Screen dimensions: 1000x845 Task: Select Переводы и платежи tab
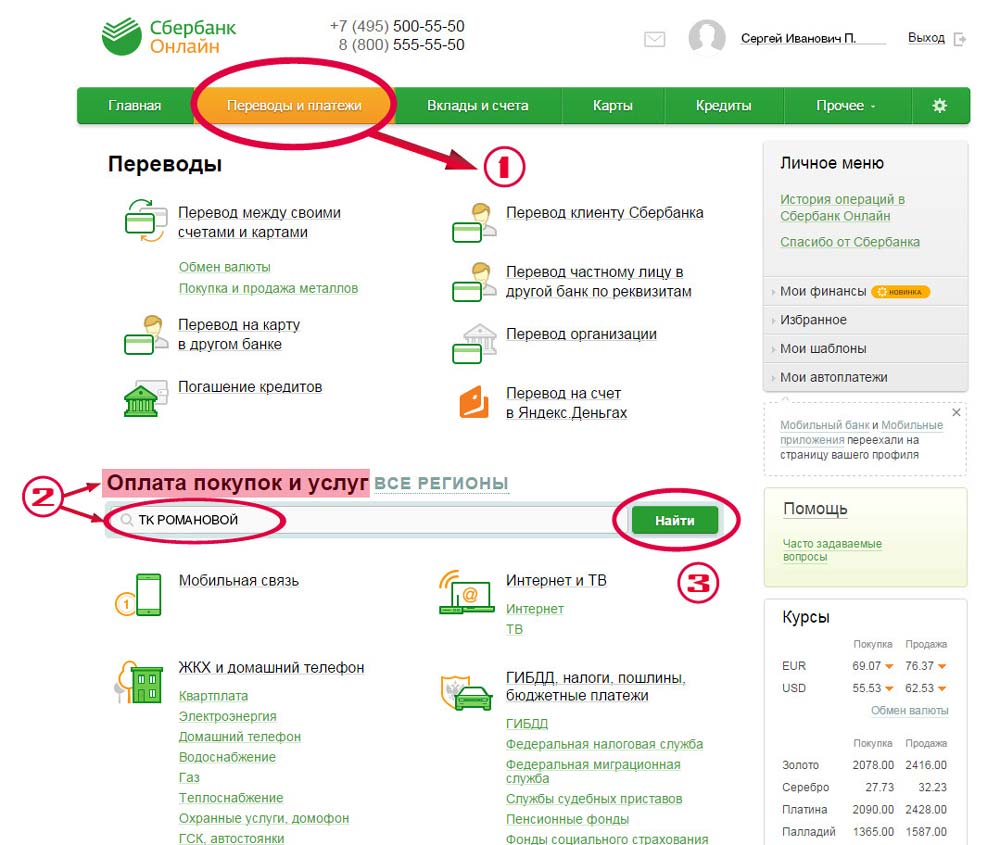[294, 105]
